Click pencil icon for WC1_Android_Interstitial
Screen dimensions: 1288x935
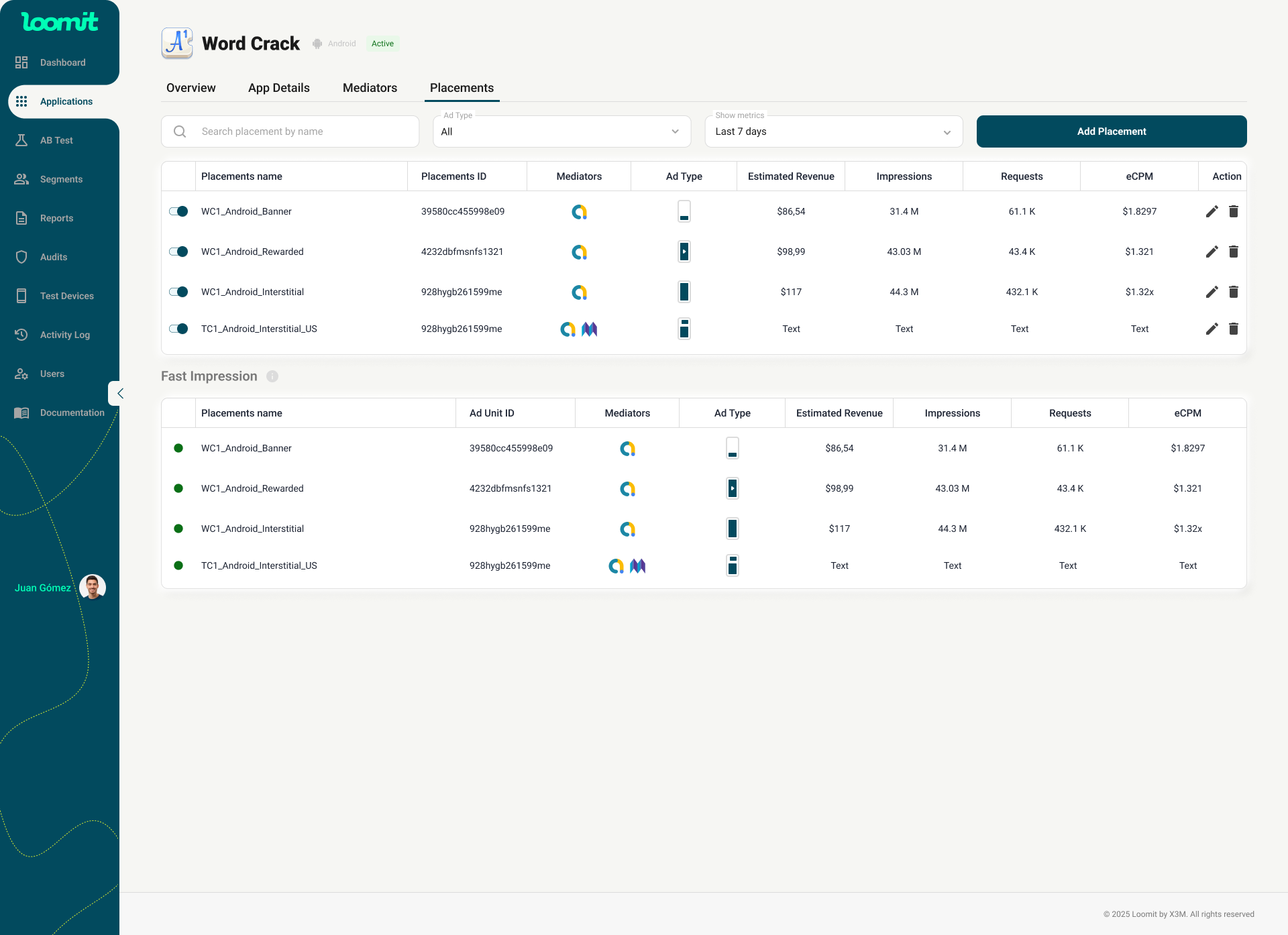pyautogui.click(x=1212, y=292)
